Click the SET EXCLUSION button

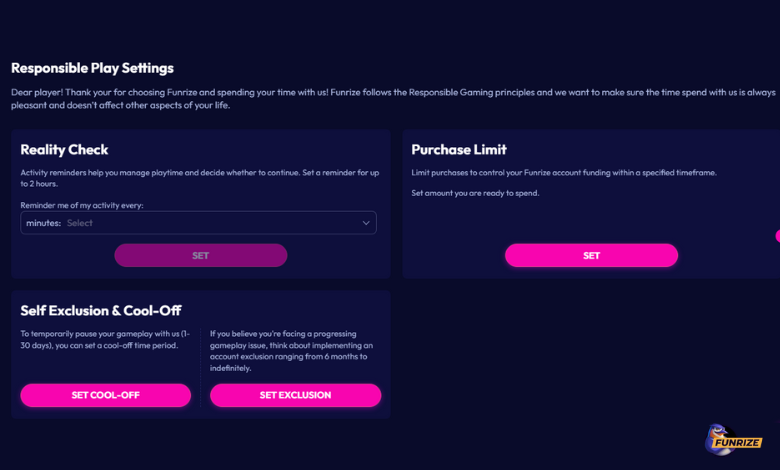(295, 395)
